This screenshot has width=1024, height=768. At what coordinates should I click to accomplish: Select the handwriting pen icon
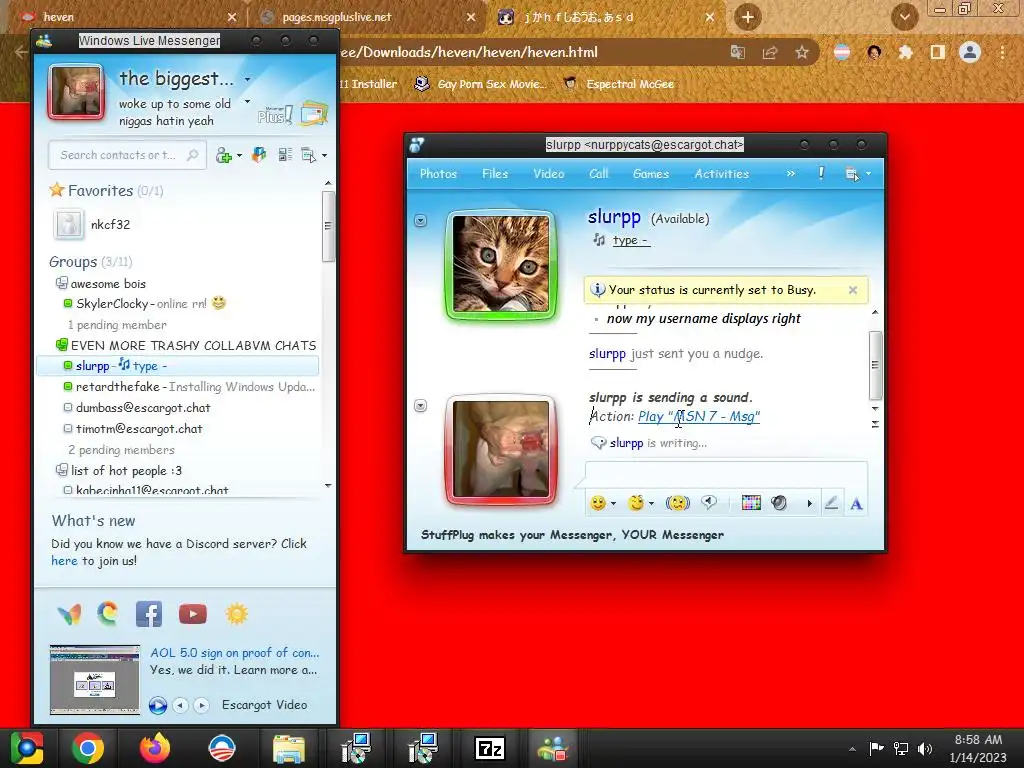(x=831, y=503)
